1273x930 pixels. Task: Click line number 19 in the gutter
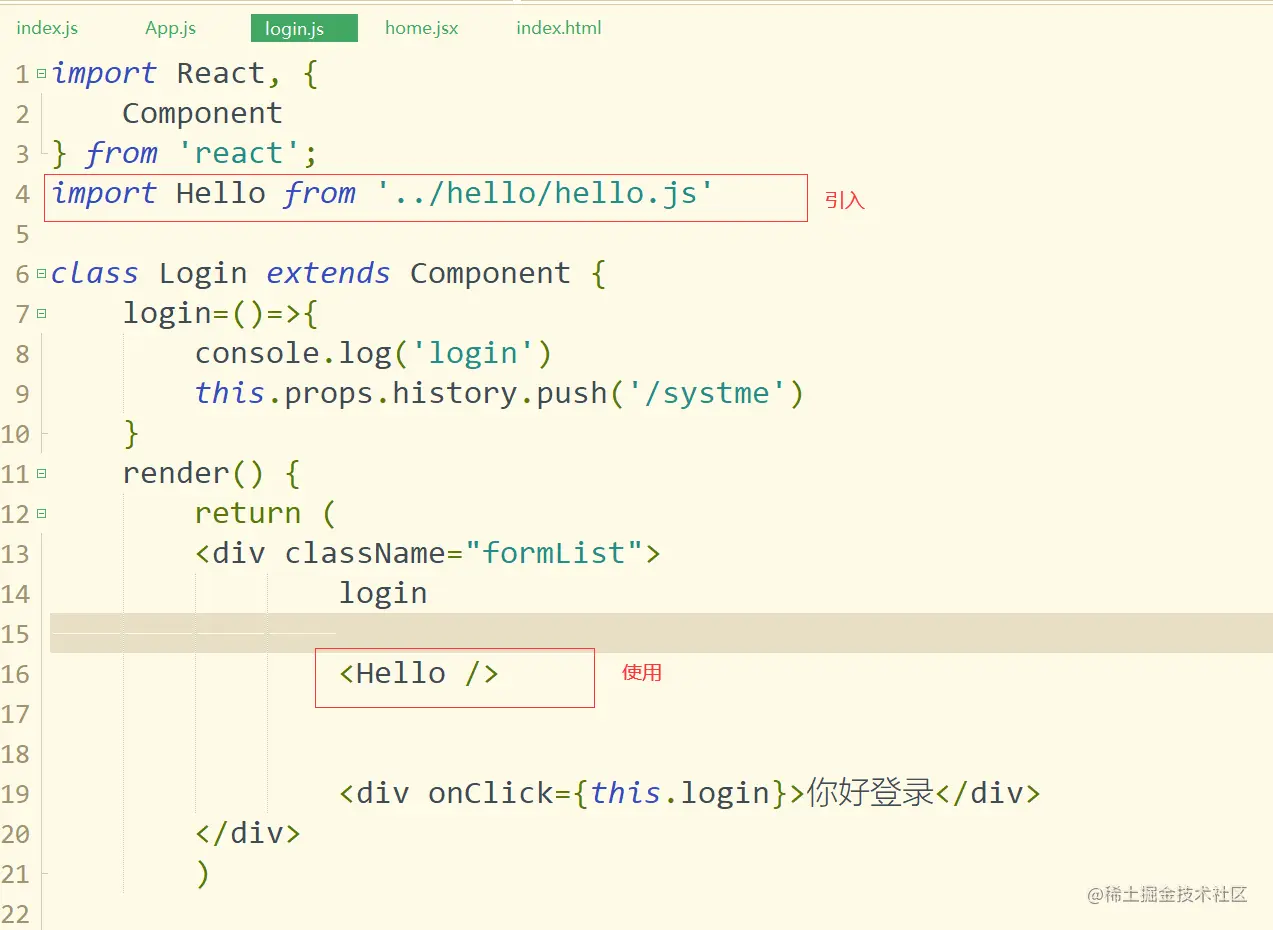16,794
